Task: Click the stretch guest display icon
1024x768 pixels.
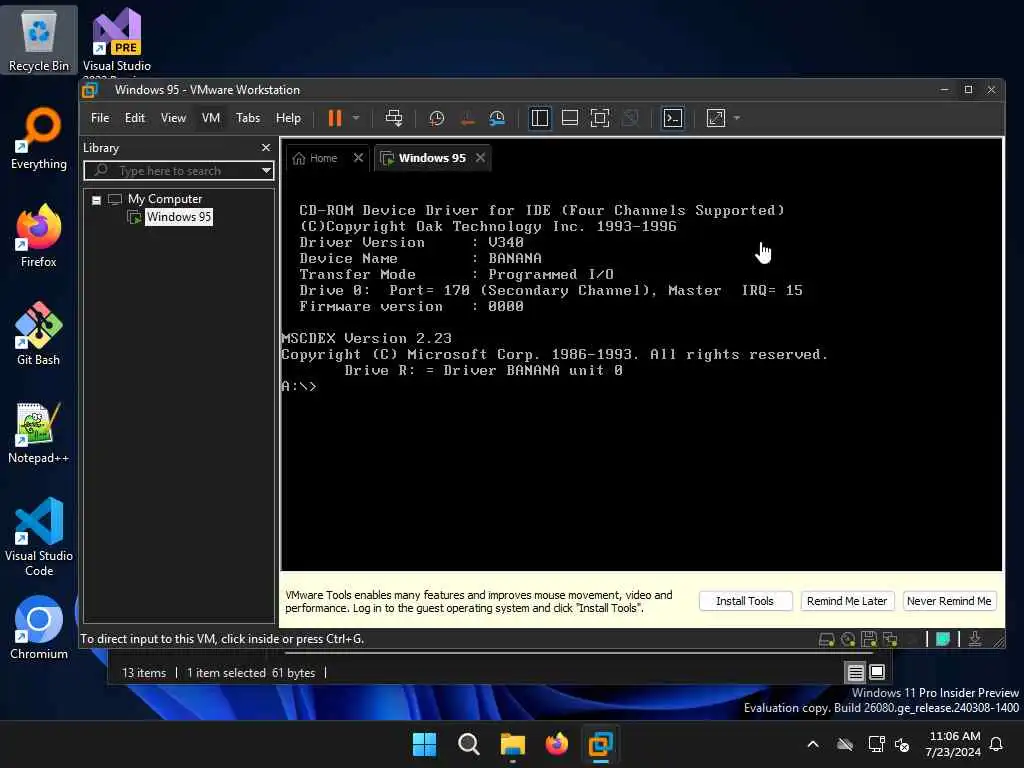Action: pos(716,118)
